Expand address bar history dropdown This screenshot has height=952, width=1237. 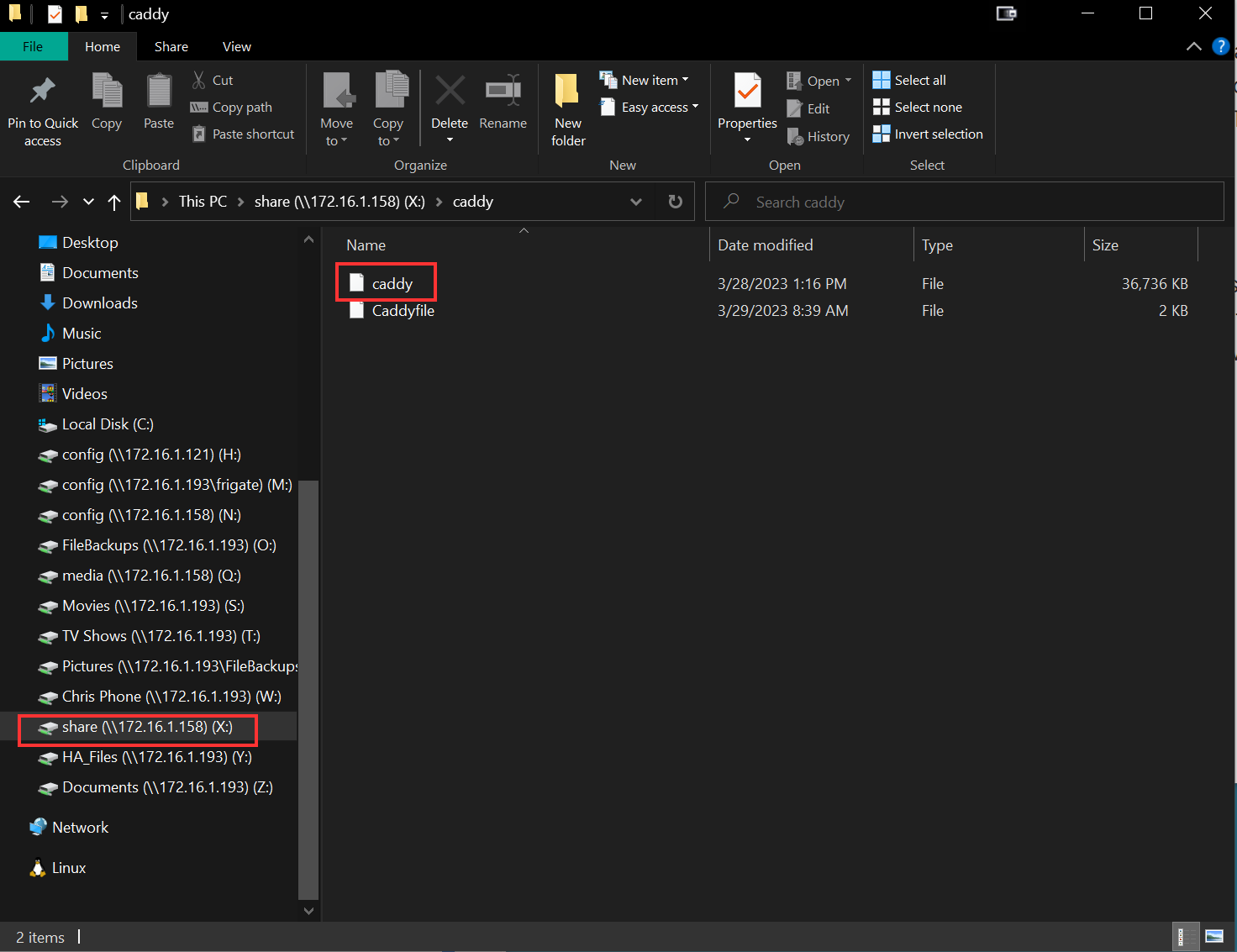636,202
